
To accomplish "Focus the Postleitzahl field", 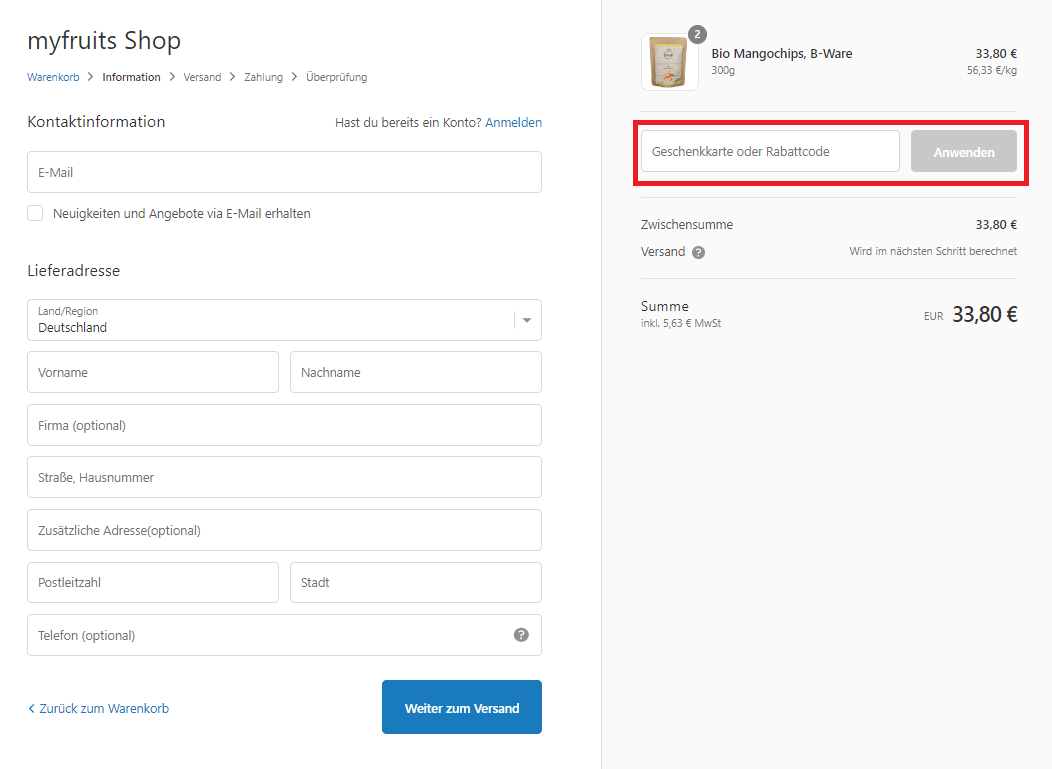I will [x=153, y=582].
